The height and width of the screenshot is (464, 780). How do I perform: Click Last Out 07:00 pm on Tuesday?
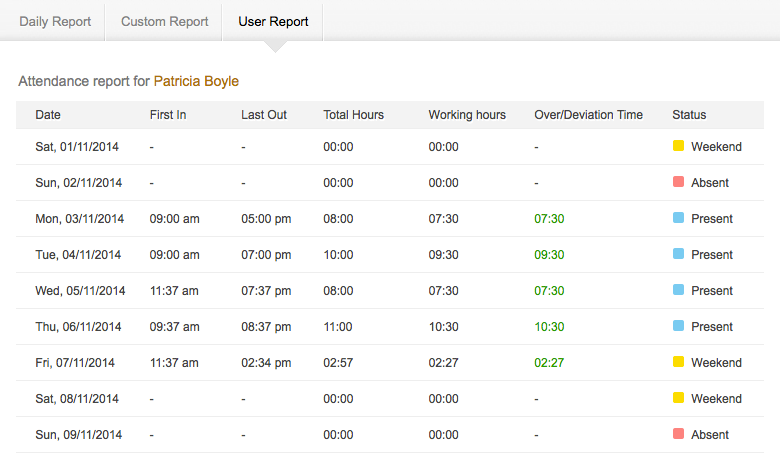click(x=266, y=255)
